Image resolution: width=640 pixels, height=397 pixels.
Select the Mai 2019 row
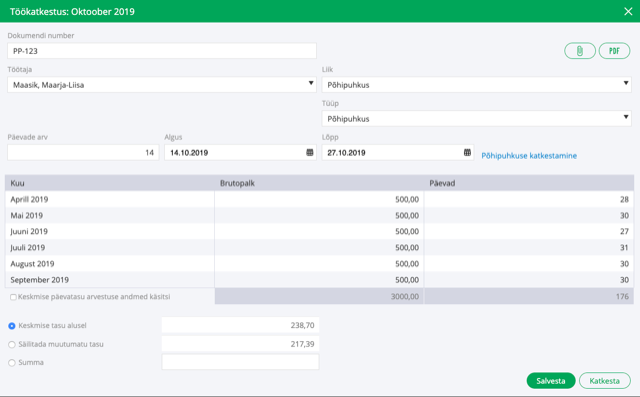coord(319,215)
